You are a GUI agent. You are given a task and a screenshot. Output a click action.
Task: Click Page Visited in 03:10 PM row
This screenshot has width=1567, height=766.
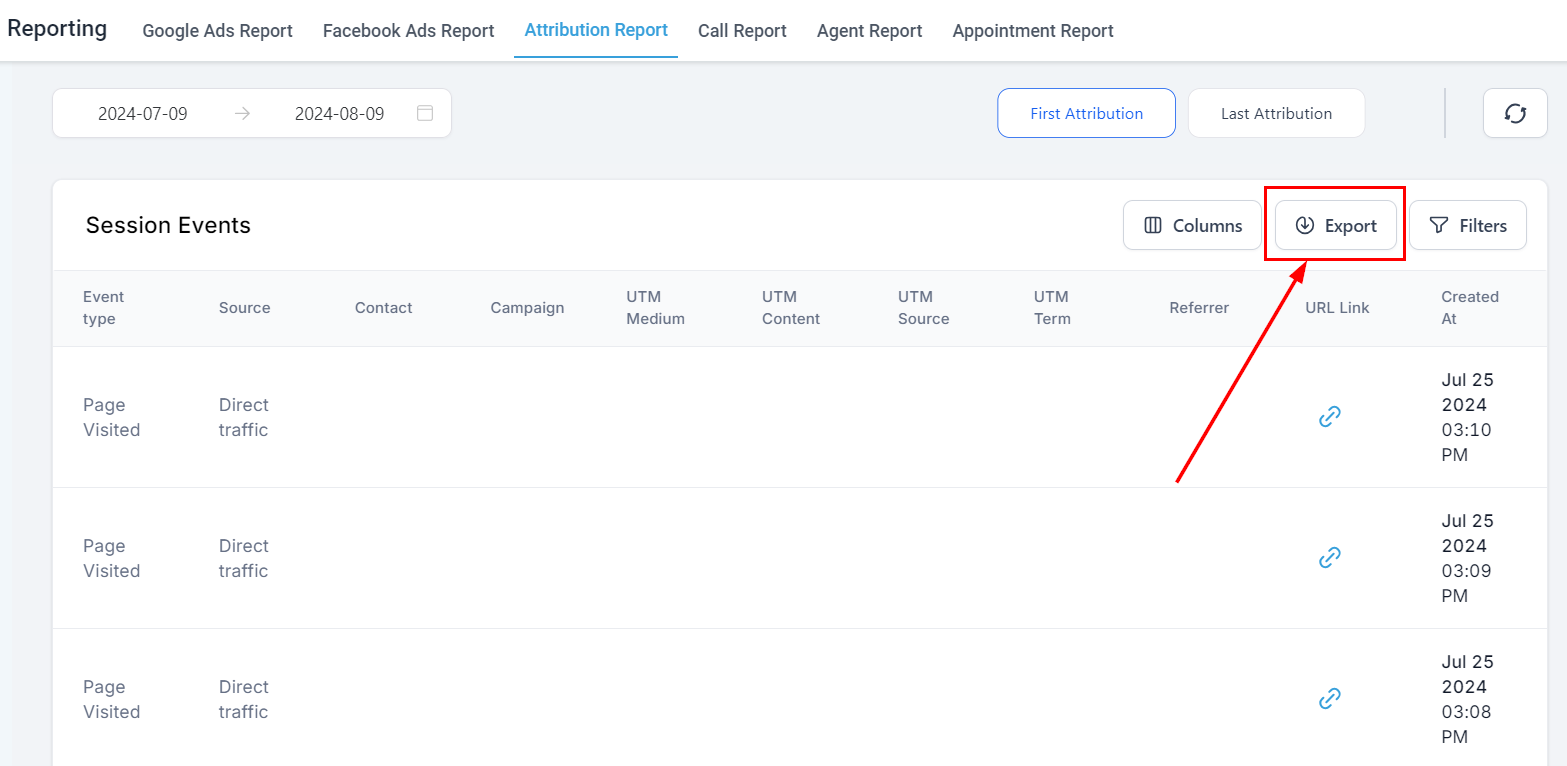[111, 417]
